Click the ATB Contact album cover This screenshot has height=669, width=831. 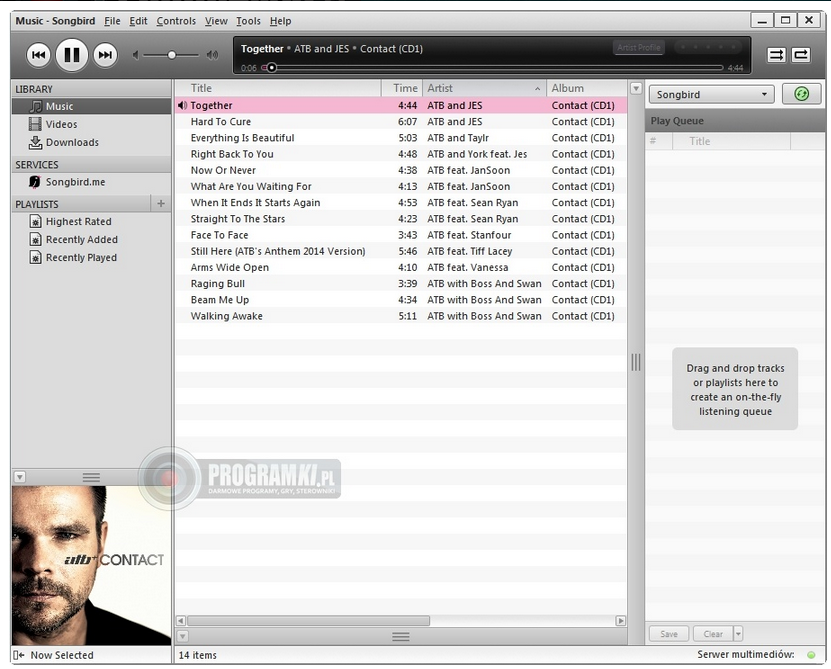coord(91,565)
